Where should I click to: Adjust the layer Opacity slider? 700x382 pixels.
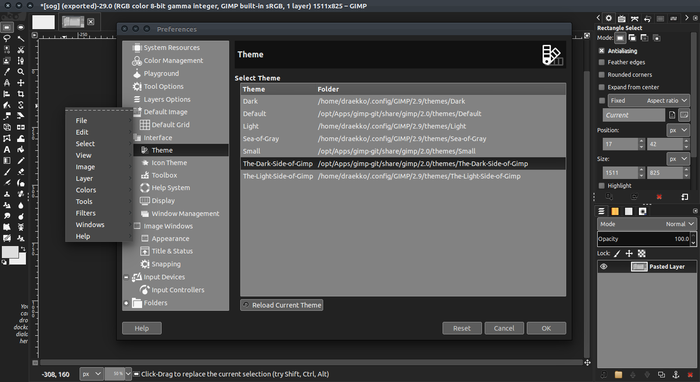pyautogui.click(x=644, y=239)
